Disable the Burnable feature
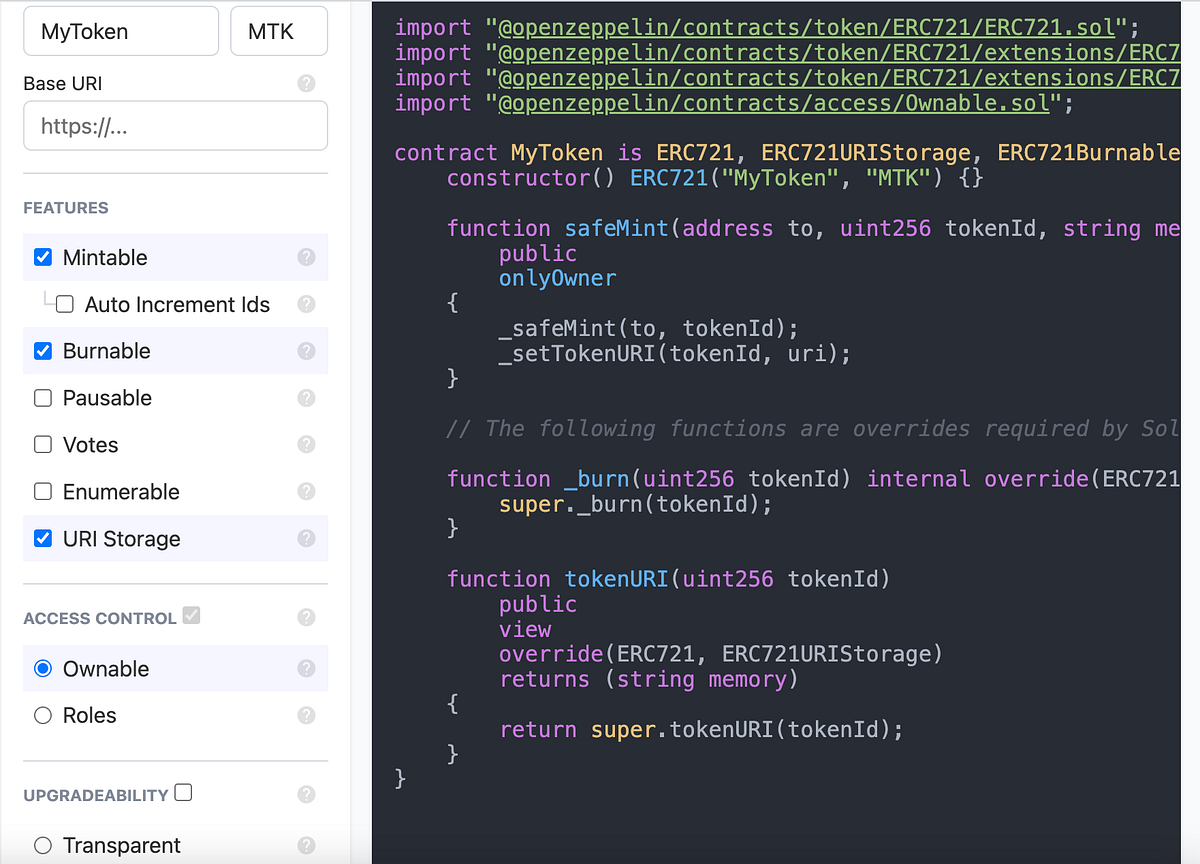This screenshot has width=1200, height=864. [42, 351]
